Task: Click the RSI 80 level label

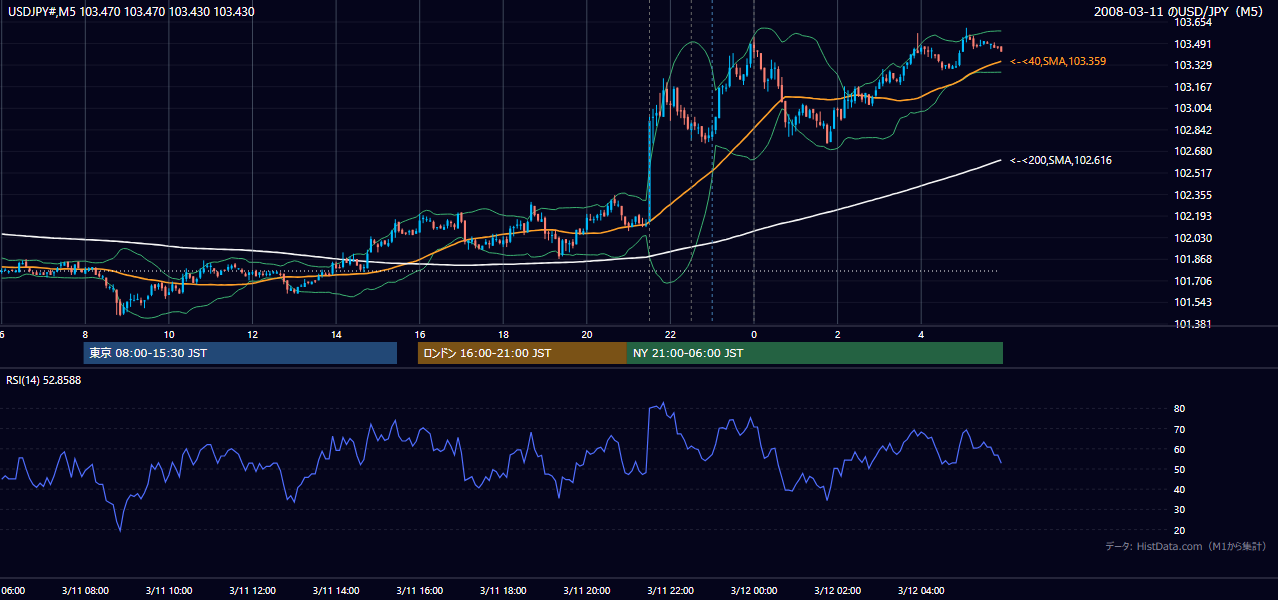Action: (1179, 409)
